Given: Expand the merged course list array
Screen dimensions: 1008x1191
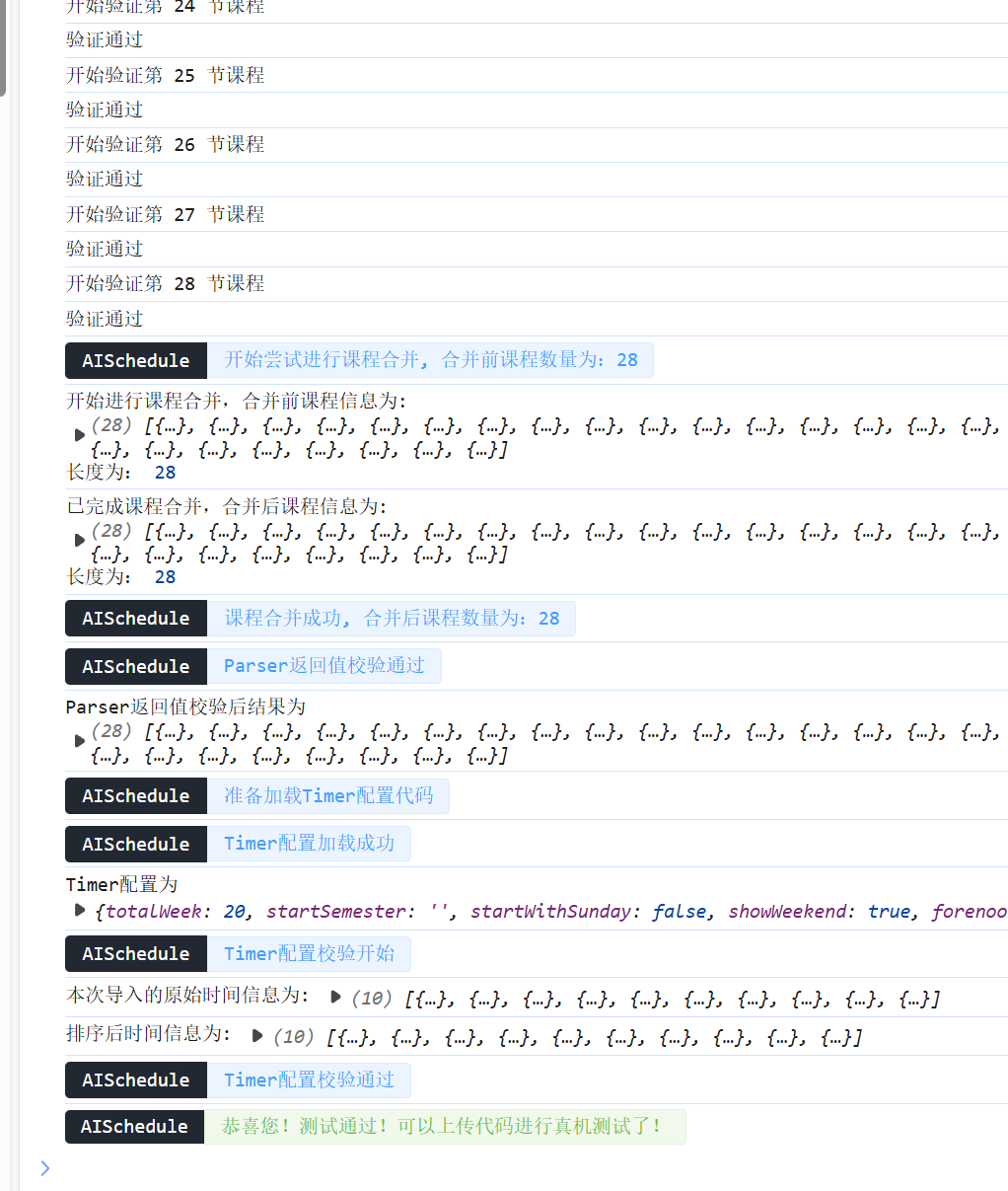Looking at the screenshot, I should point(80,539).
